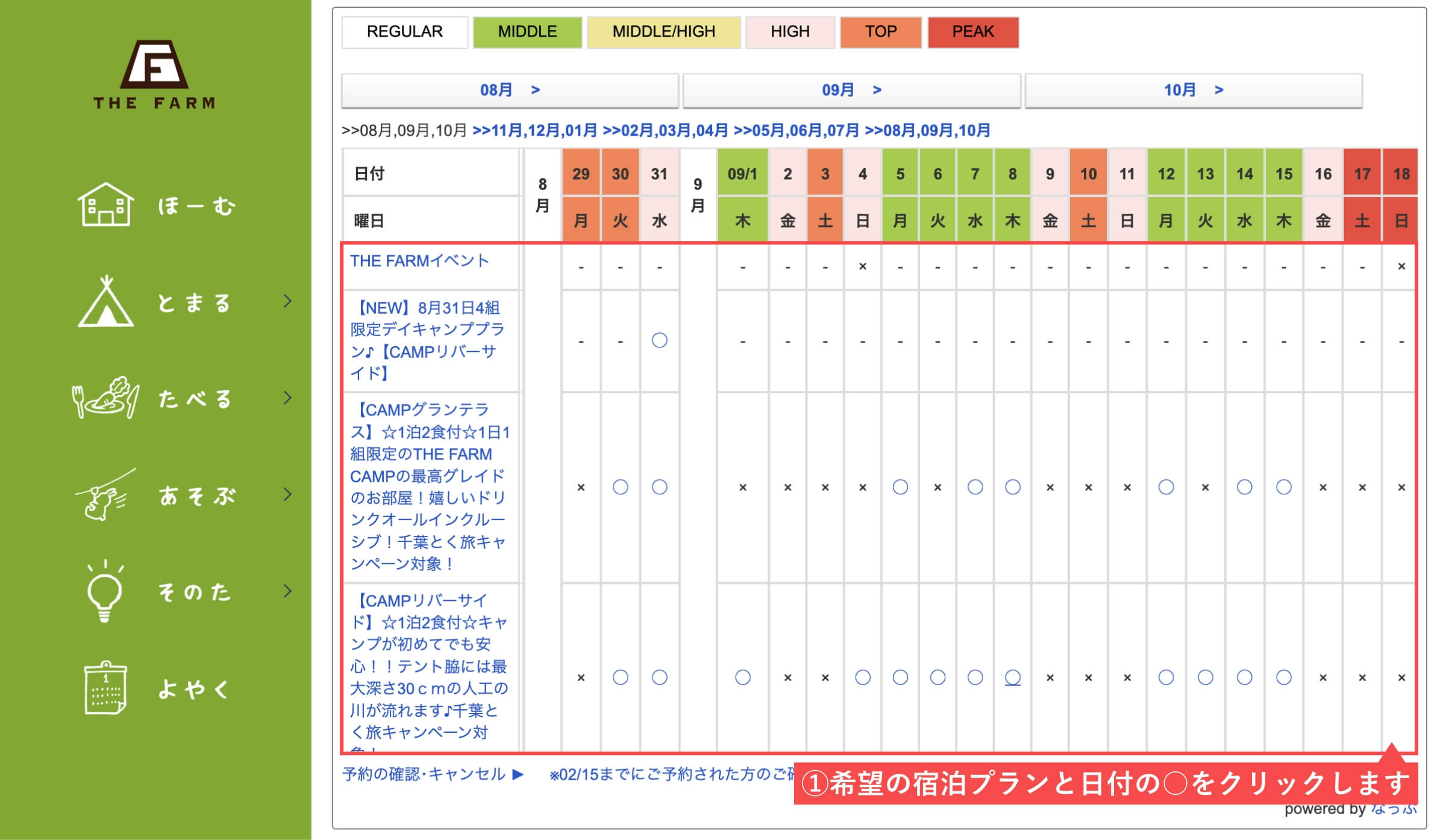Open the とまる menu label

(x=194, y=302)
